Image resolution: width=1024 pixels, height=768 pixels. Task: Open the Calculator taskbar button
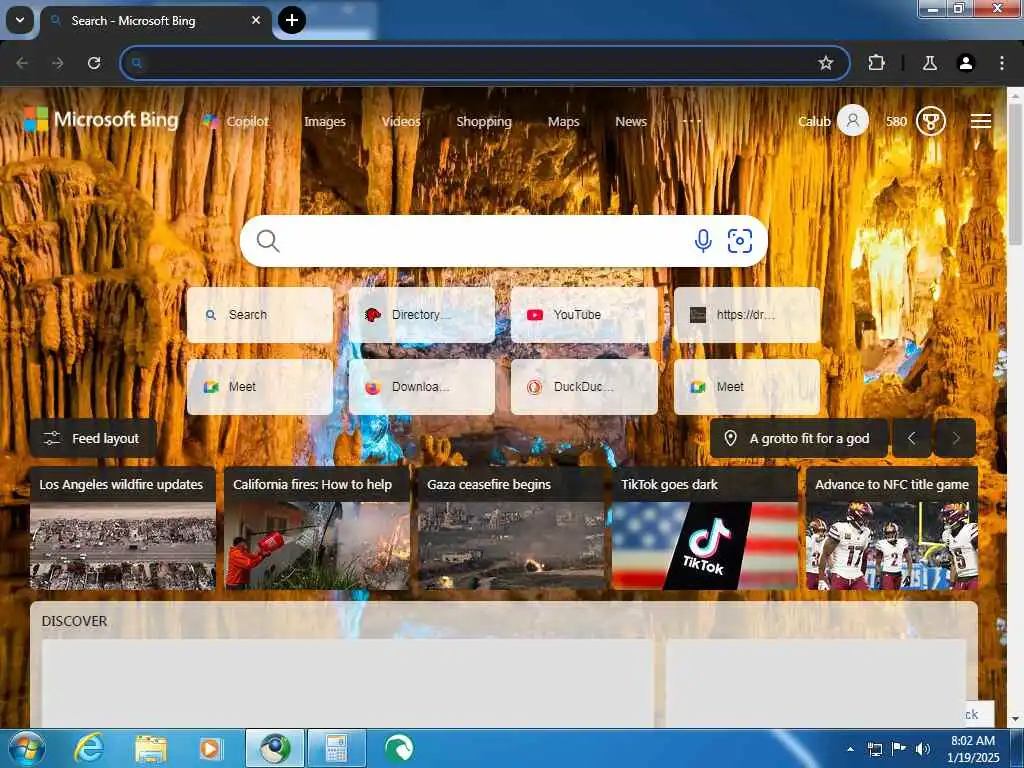point(336,748)
